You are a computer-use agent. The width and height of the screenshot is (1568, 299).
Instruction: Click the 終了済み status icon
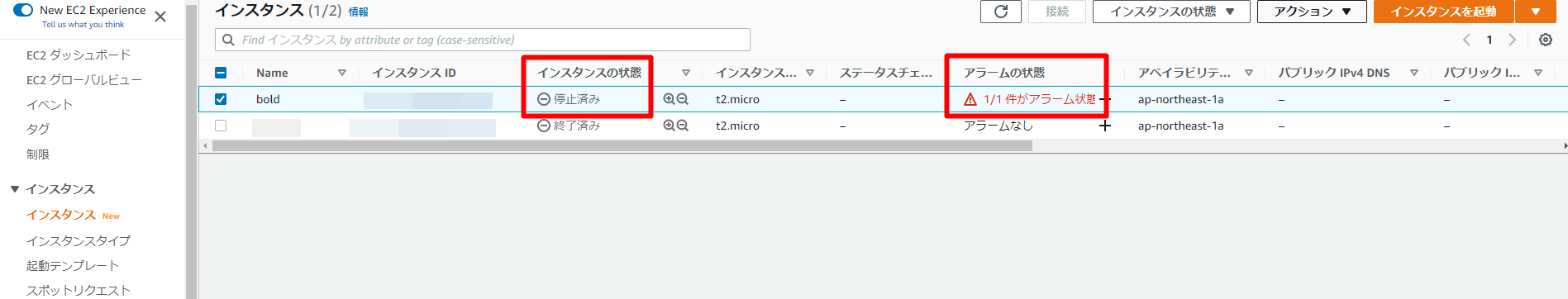544,126
